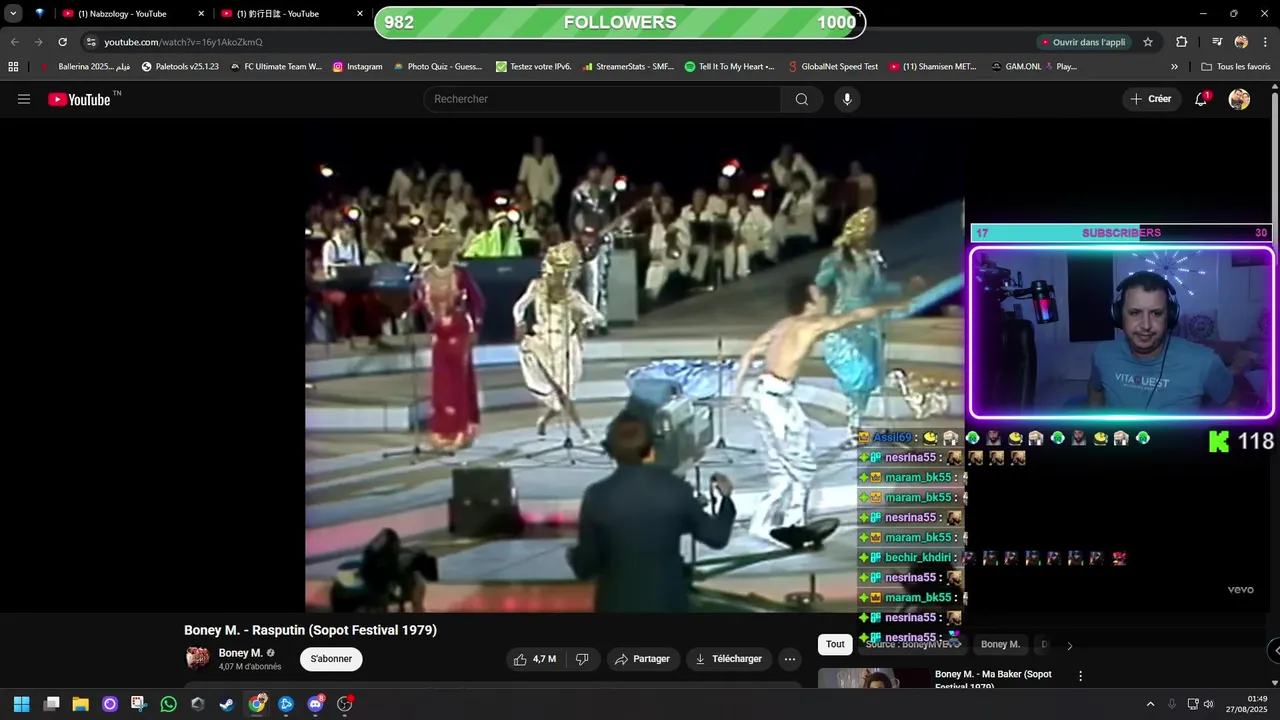Open the Testez votre IPv6 bookmark

(x=534, y=67)
